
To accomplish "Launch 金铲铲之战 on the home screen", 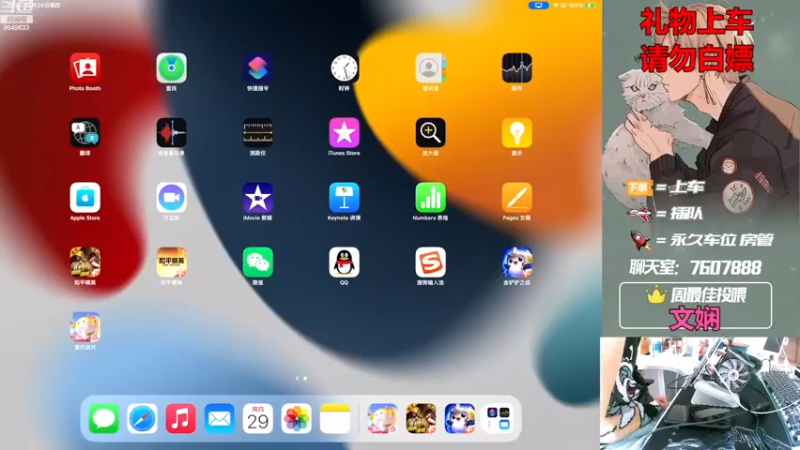I will click(x=517, y=262).
